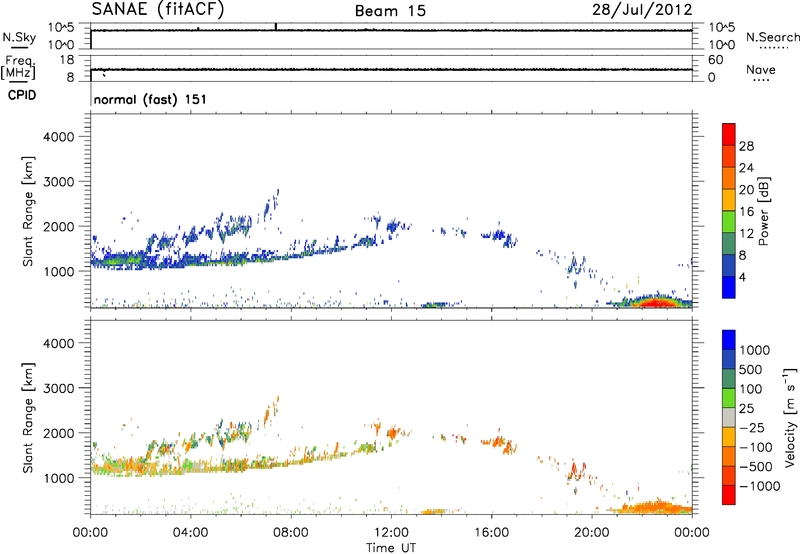Click the 'SANAE (fitACF)' title text

click(158, 9)
